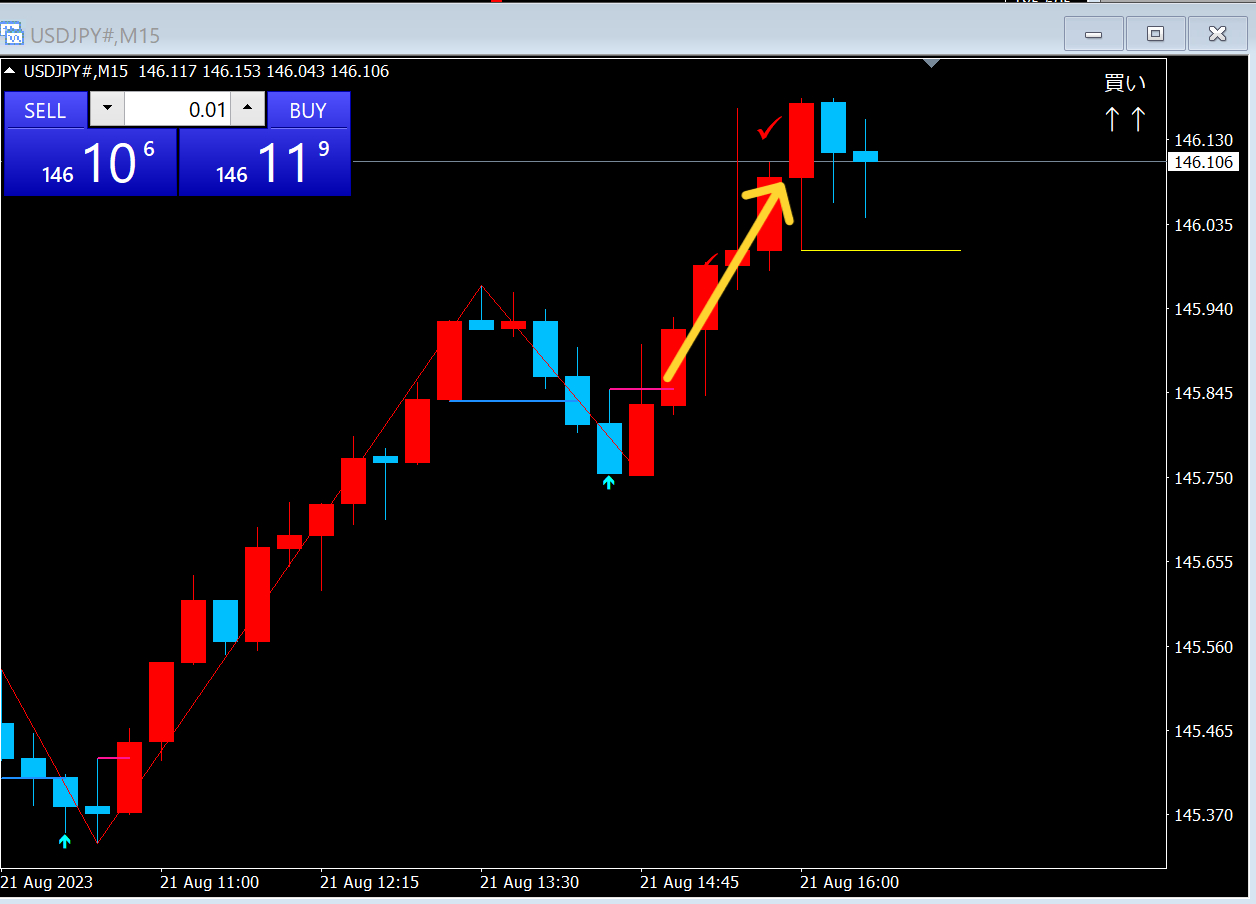
Task: Click the SELL button
Action: point(45,110)
